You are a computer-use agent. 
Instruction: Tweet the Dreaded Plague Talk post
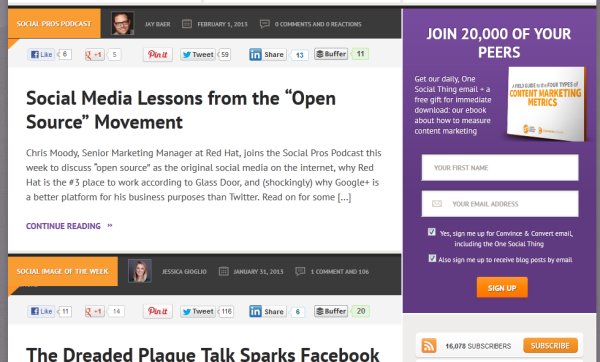point(198,311)
